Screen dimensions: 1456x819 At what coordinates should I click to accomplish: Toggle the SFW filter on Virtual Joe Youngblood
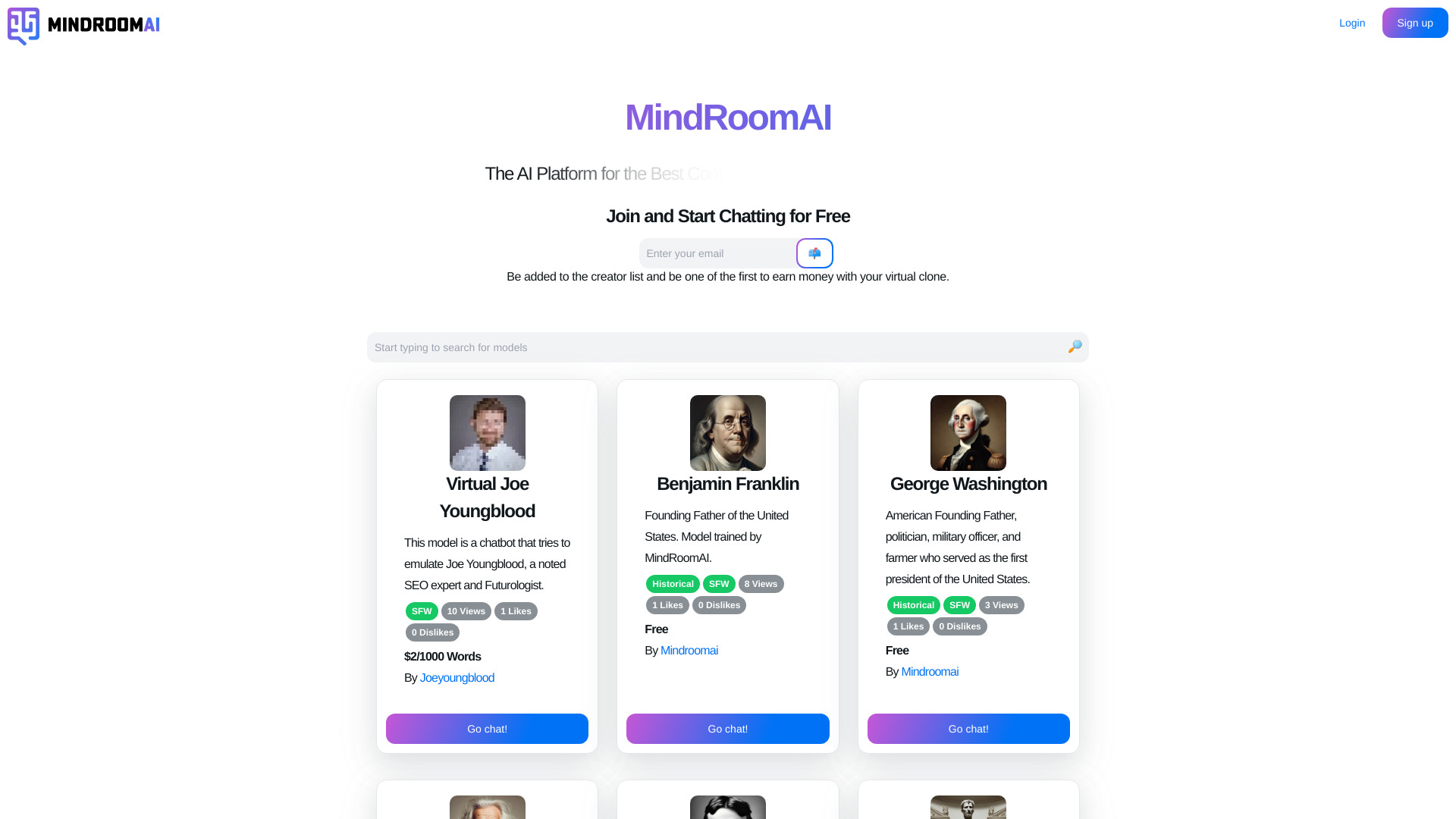pyautogui.click(x=421, y=610)
